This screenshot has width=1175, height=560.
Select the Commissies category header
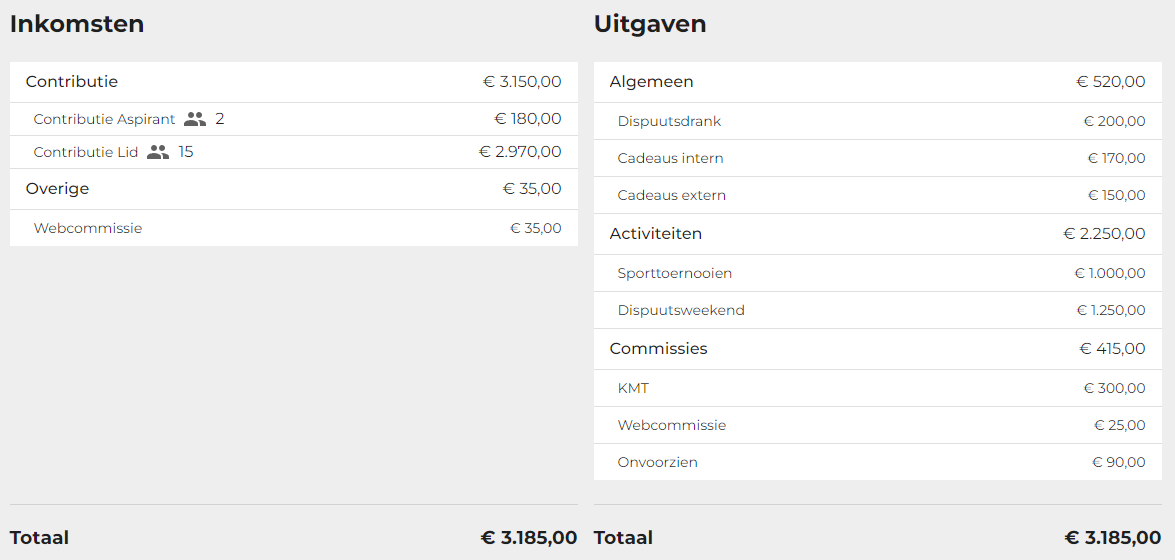[x=878, y=349]
